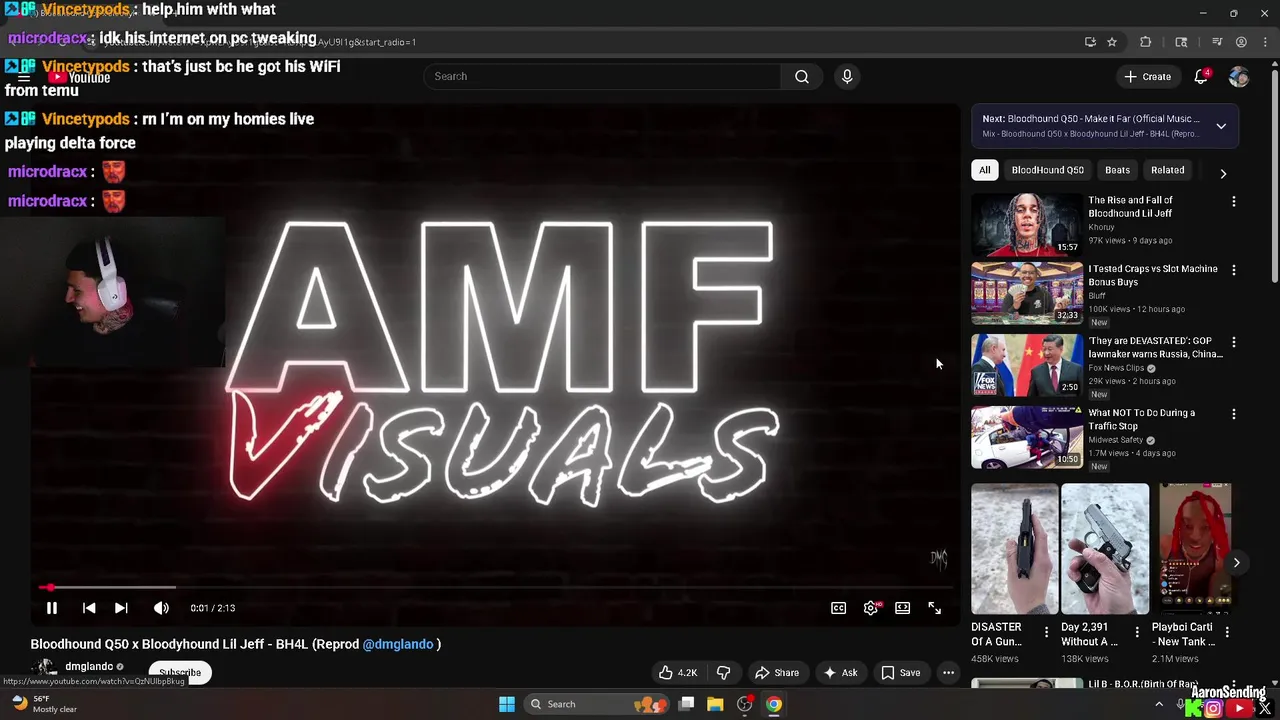Viewport: 1280px width, 720px height.
Task: Open options for DEVASTATED GOP video
Action: tap(1233, 342)
